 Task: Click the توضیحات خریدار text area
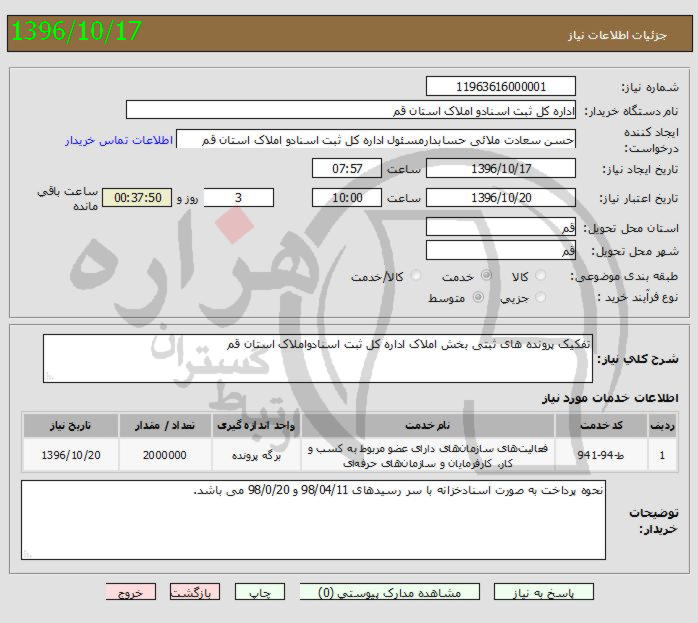(313, 520)
